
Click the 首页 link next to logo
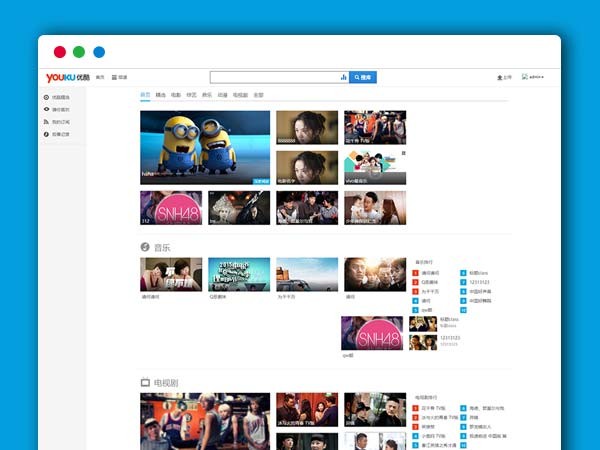click(x=100, y=77)
